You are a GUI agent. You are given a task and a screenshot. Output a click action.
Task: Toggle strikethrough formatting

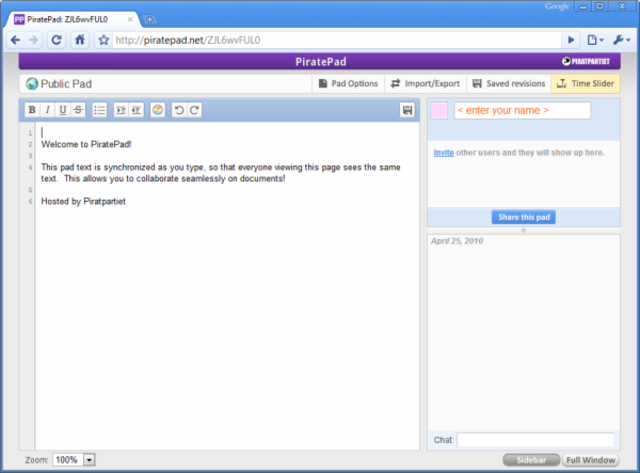pos(78,110)
